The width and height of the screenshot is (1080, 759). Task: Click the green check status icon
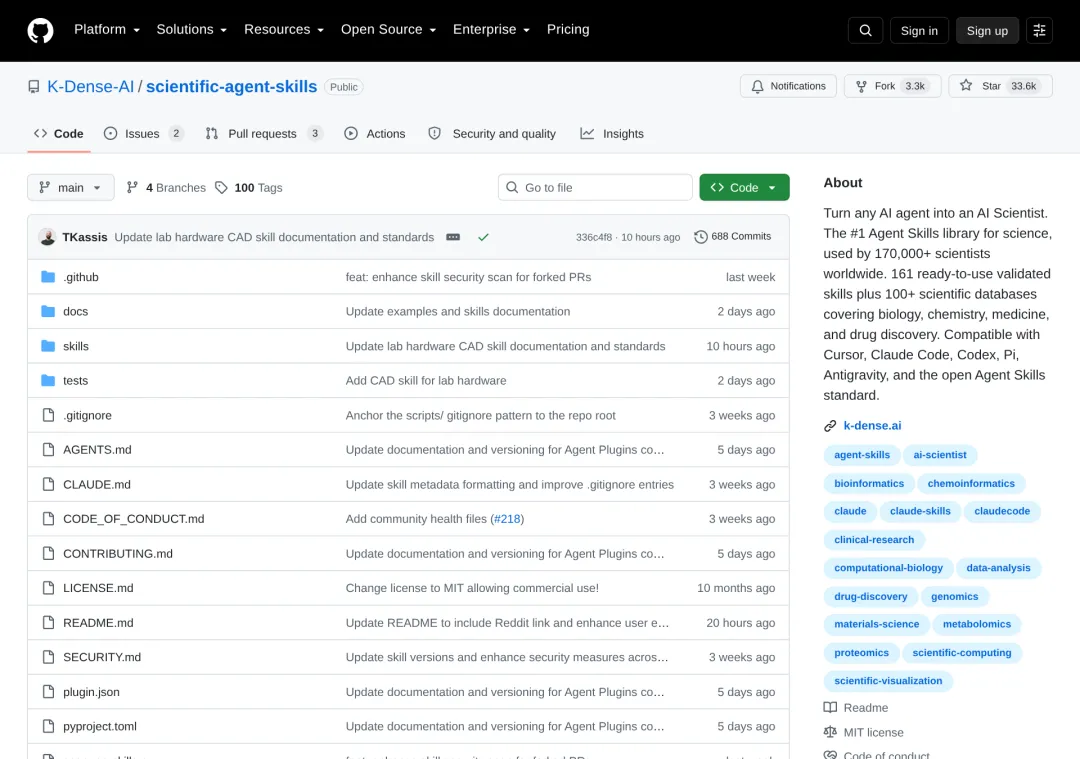pos(483,237)
